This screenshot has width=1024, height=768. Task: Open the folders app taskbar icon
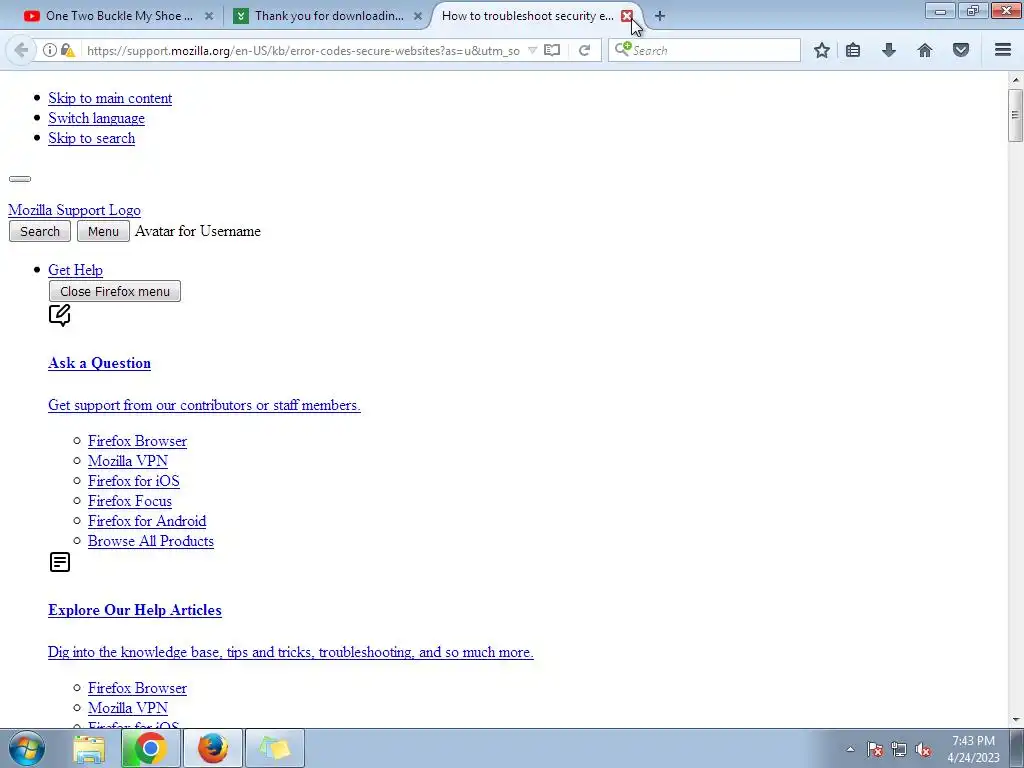(274, 748)
